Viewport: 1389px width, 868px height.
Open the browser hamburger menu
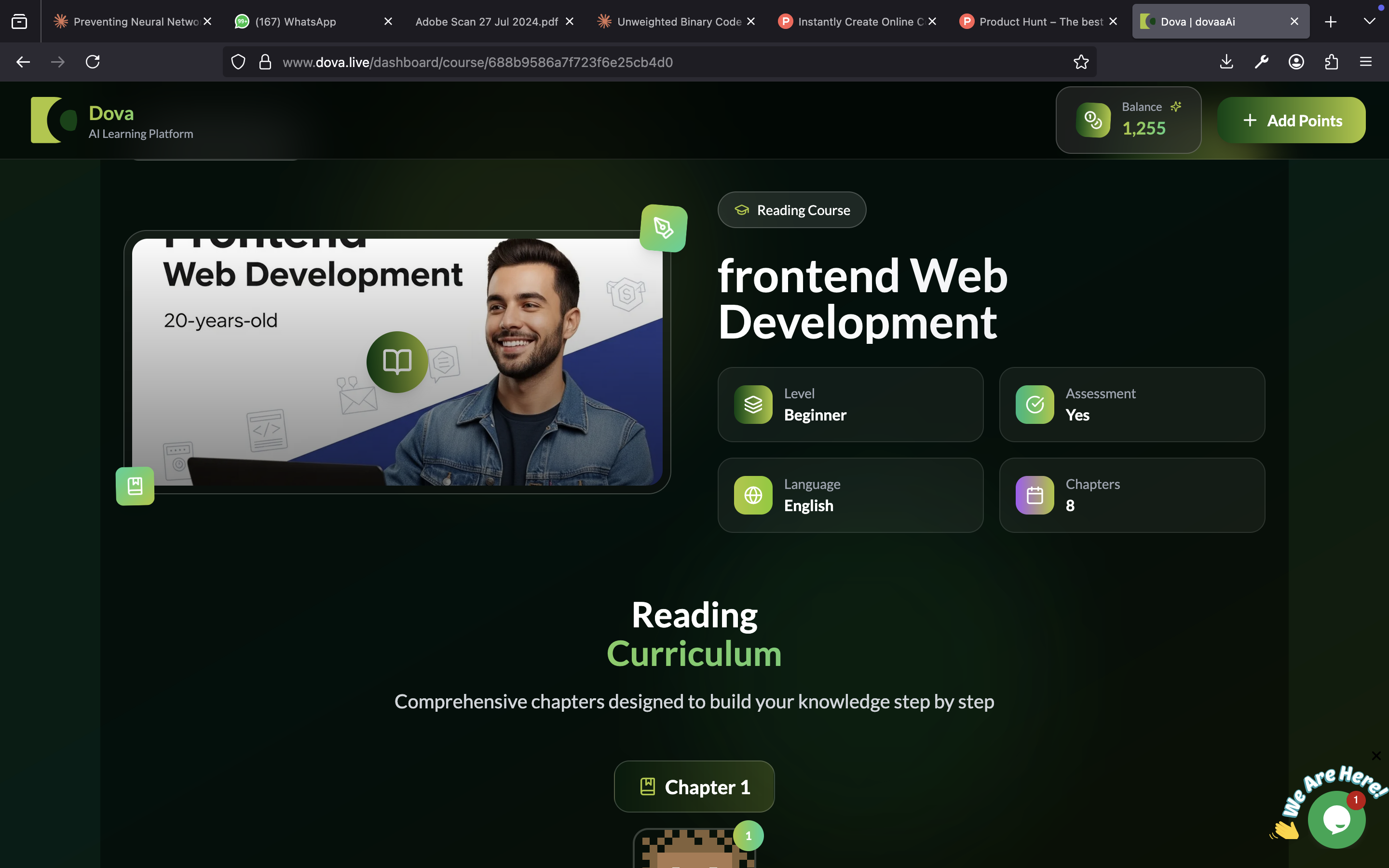click(x=1365, y=62)
